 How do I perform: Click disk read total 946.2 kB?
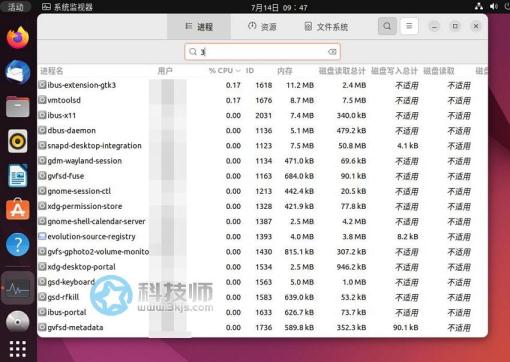pos(351,267)
